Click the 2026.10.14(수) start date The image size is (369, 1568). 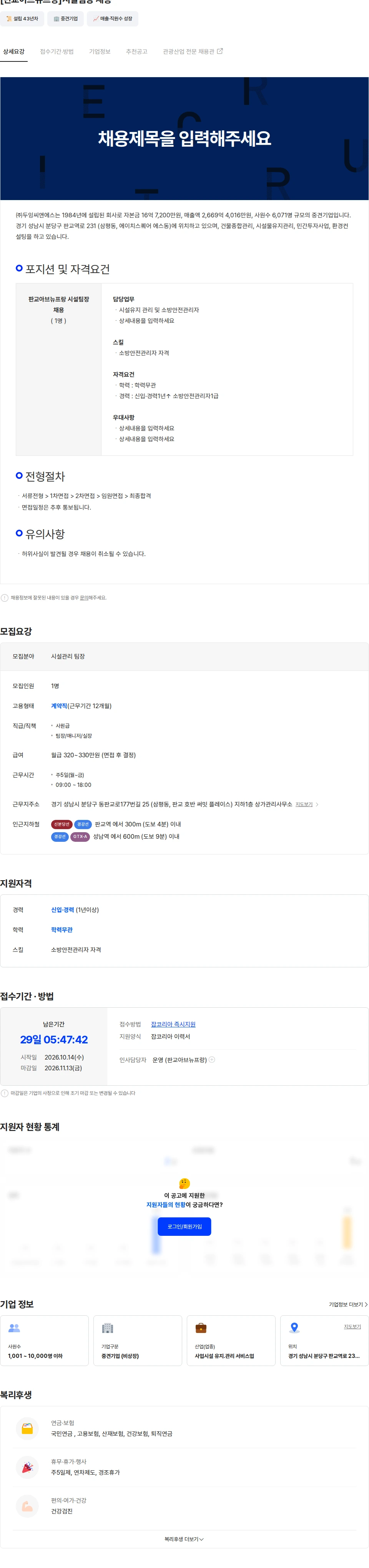point(64,1057)
